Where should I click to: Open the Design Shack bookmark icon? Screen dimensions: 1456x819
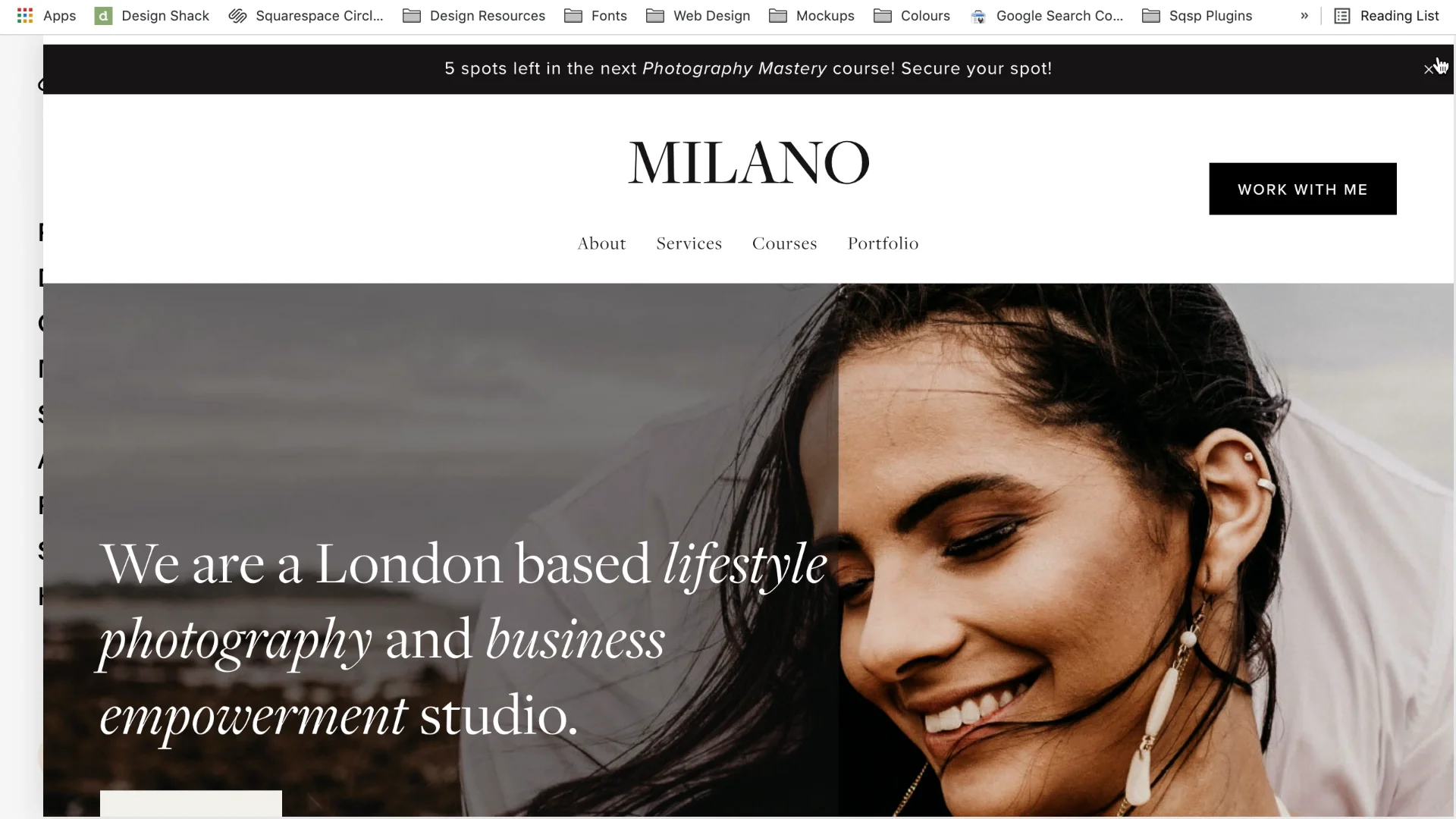click(x=103, y=15)
